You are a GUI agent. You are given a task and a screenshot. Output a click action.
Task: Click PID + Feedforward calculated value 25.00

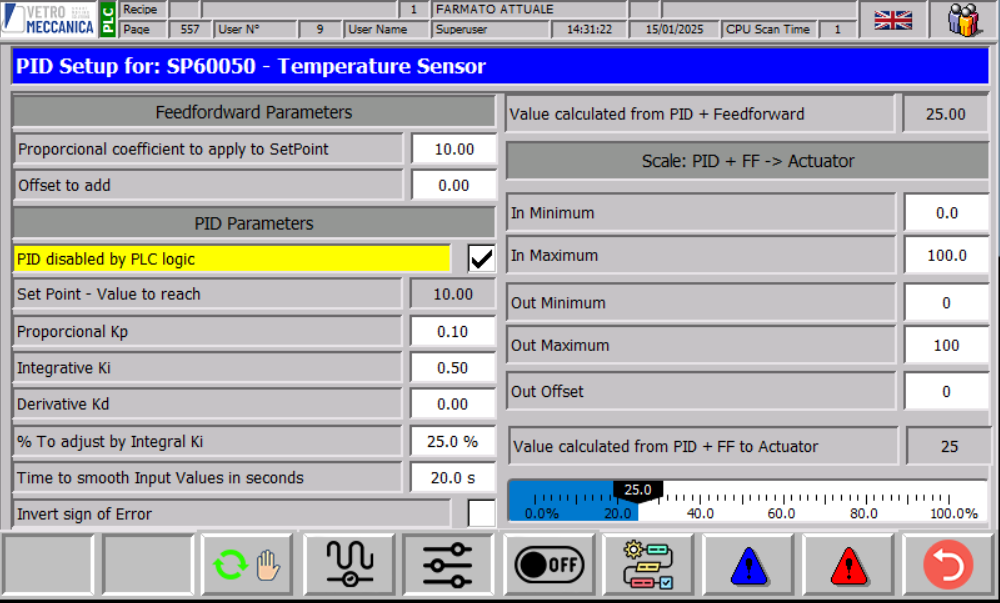(x=945, y=114)
